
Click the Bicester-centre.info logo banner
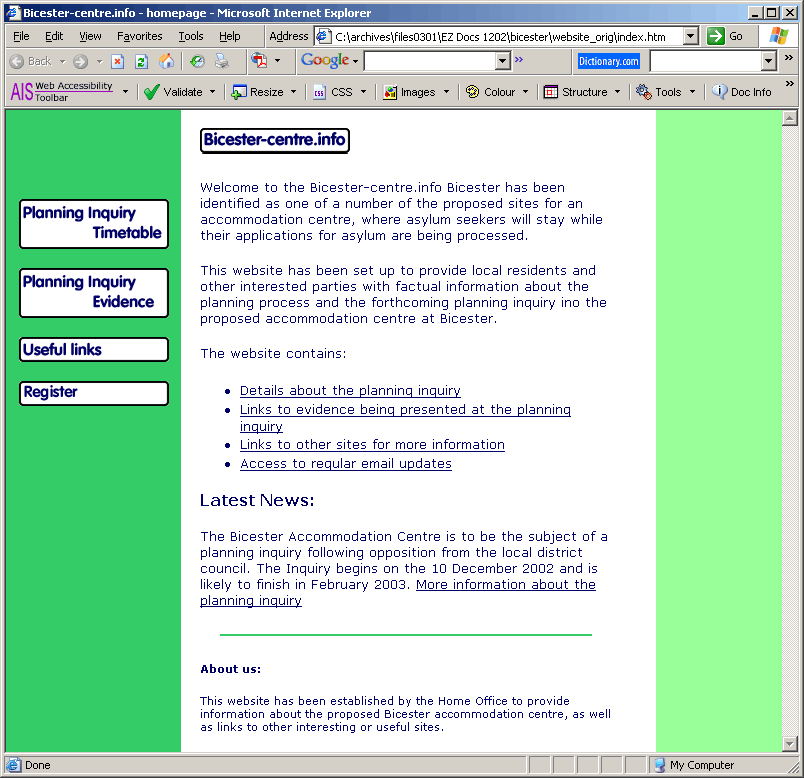point(275,141)
